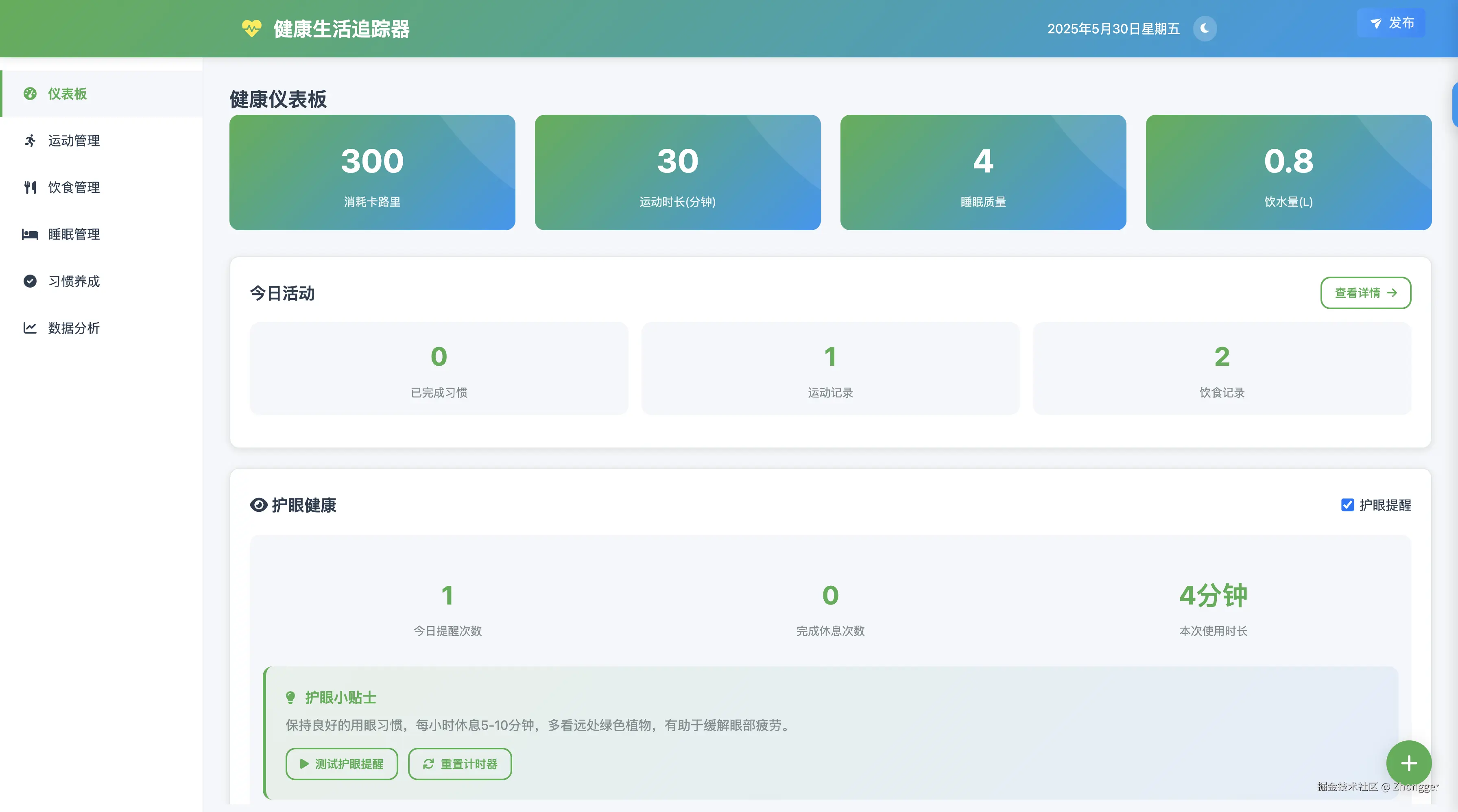Open 仪表板 dashboard menu item

tap(68, 94)
